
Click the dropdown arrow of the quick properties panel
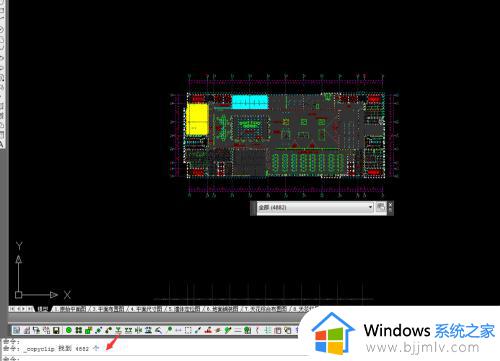[370, 208]
